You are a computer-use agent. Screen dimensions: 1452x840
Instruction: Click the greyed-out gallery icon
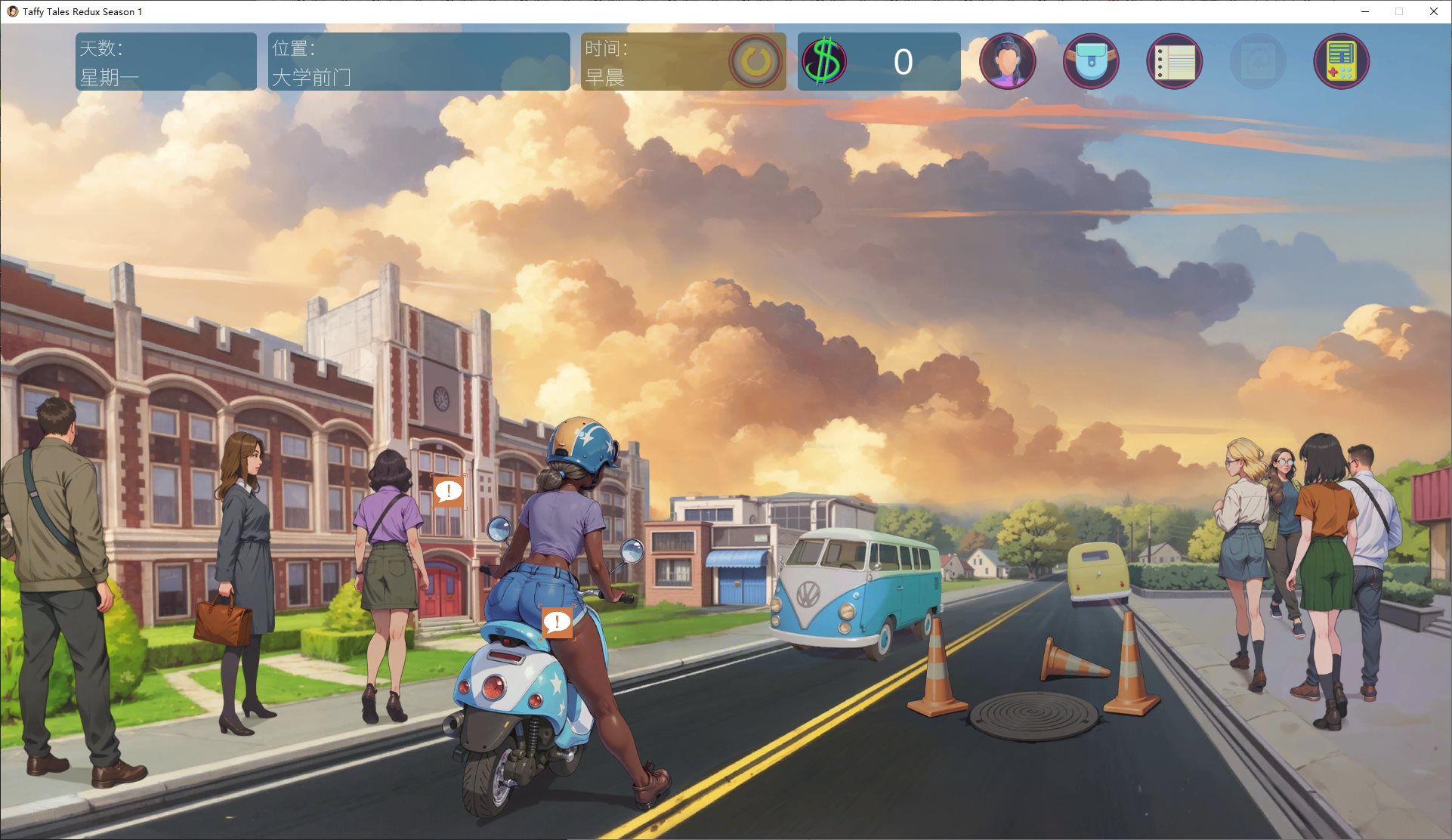point(1257,61)
